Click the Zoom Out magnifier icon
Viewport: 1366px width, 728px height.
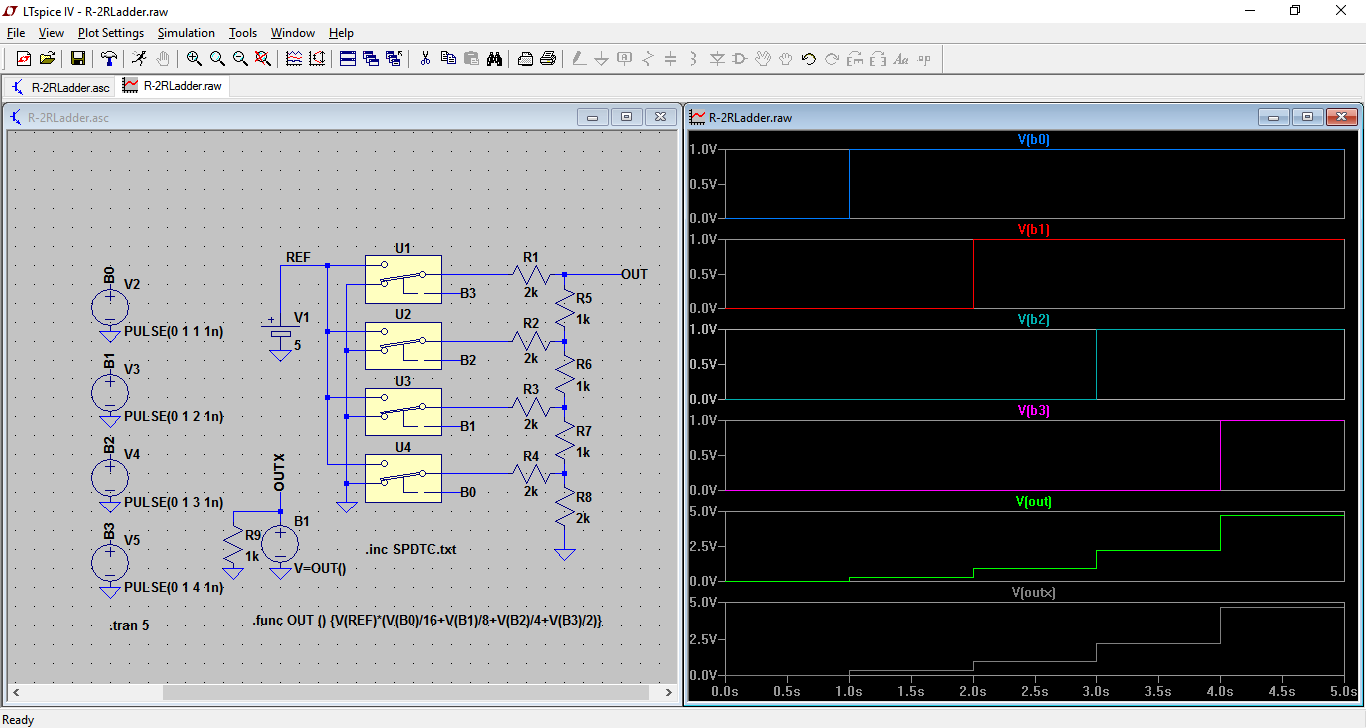[240, 59]
